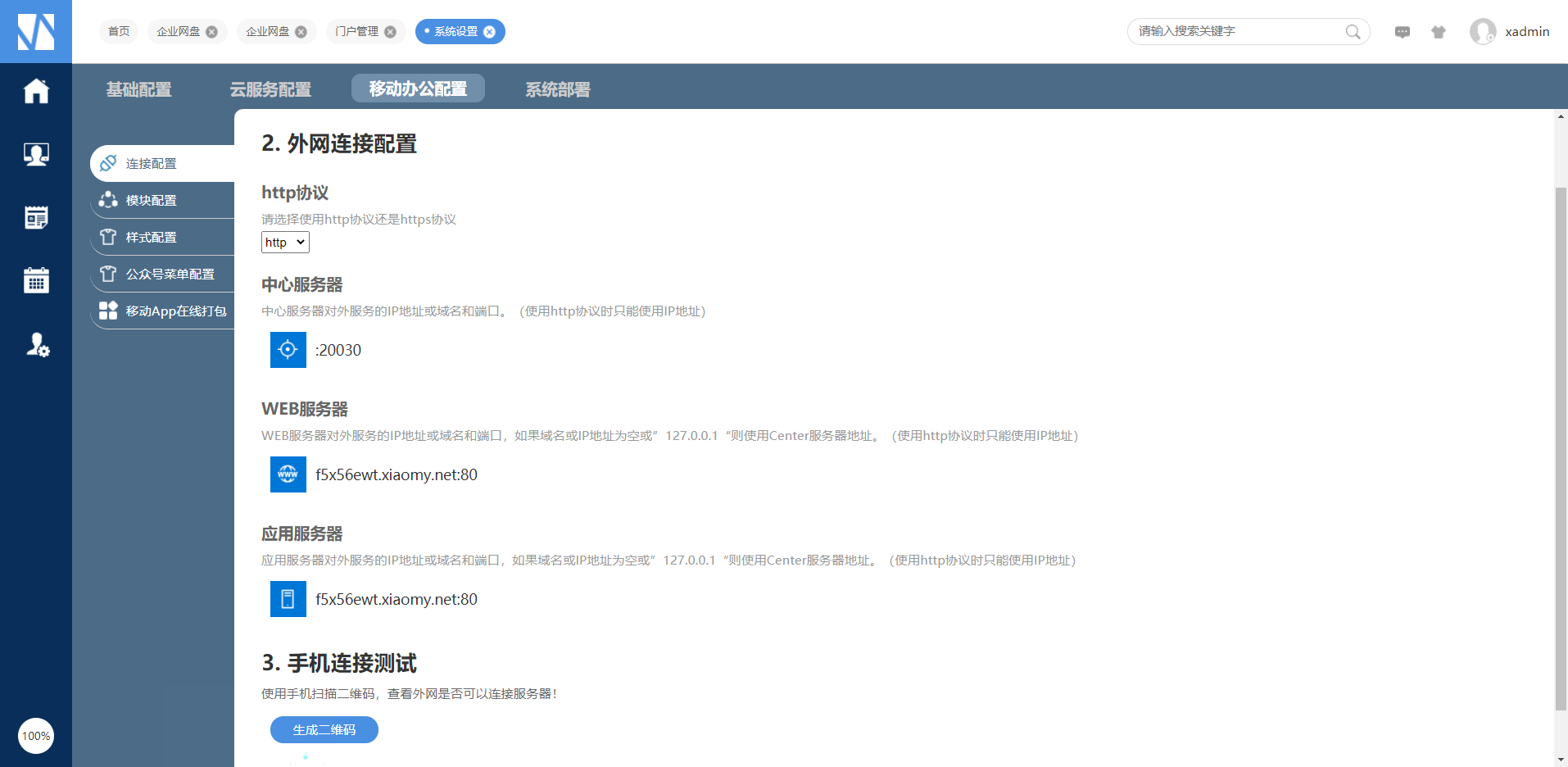Viewport: 1568px width, 767px height.
Task: Open 移动App在线打包 in the side menu
Action: point(162,311)
